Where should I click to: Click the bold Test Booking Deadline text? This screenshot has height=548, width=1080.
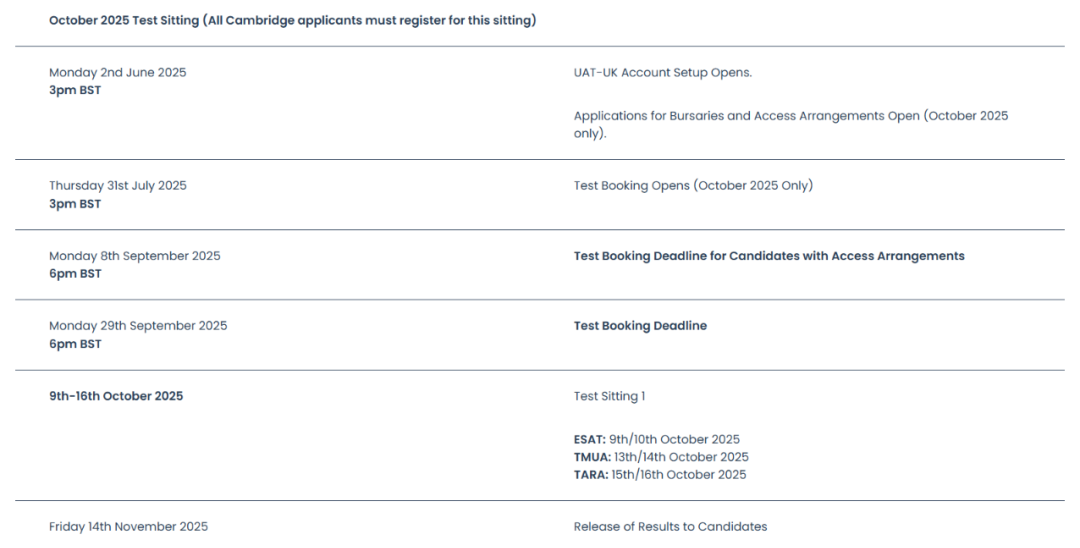click(640, 326)
